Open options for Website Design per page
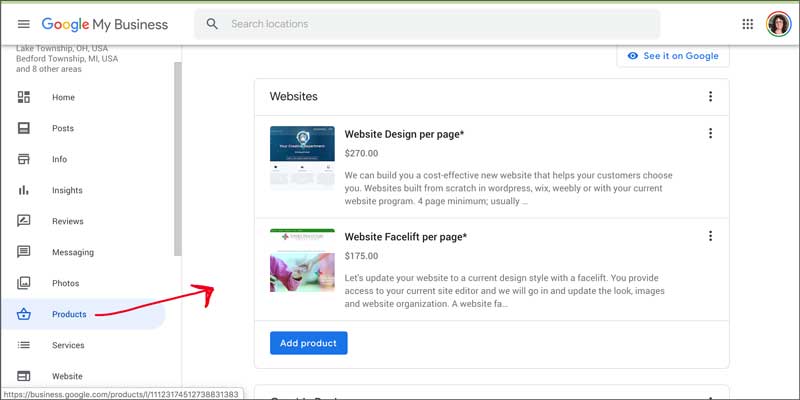This screenshot has width=800, height=400. [710, 134]
